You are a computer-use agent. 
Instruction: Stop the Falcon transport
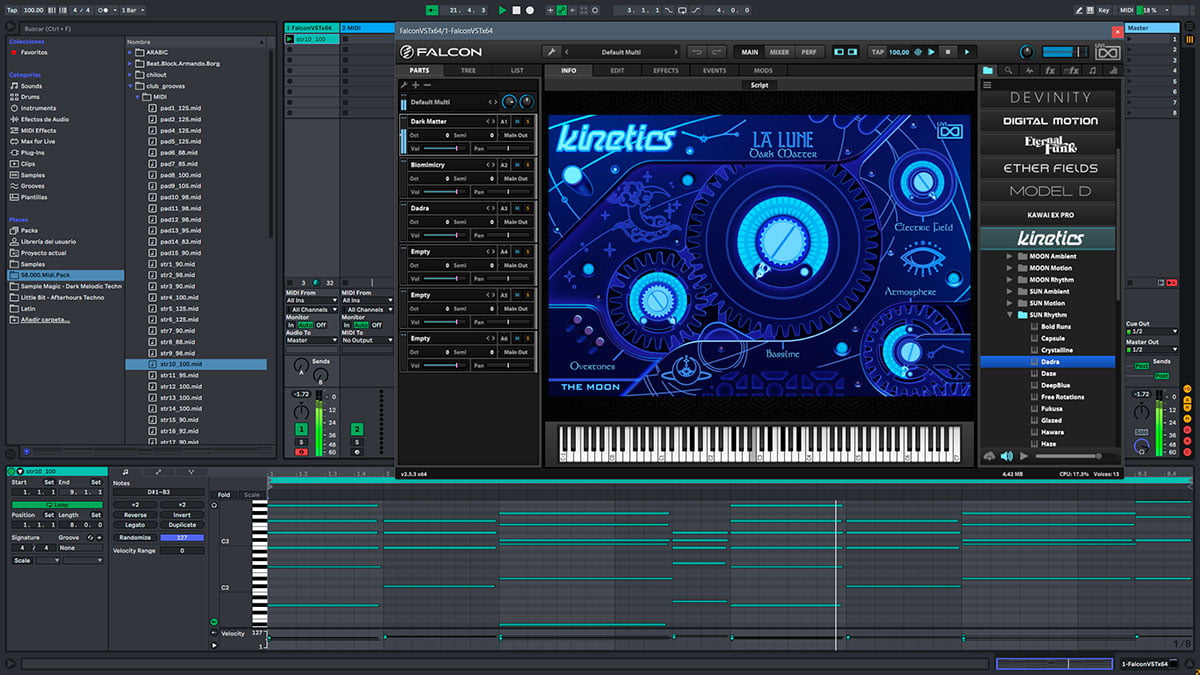tap(950, 51)
